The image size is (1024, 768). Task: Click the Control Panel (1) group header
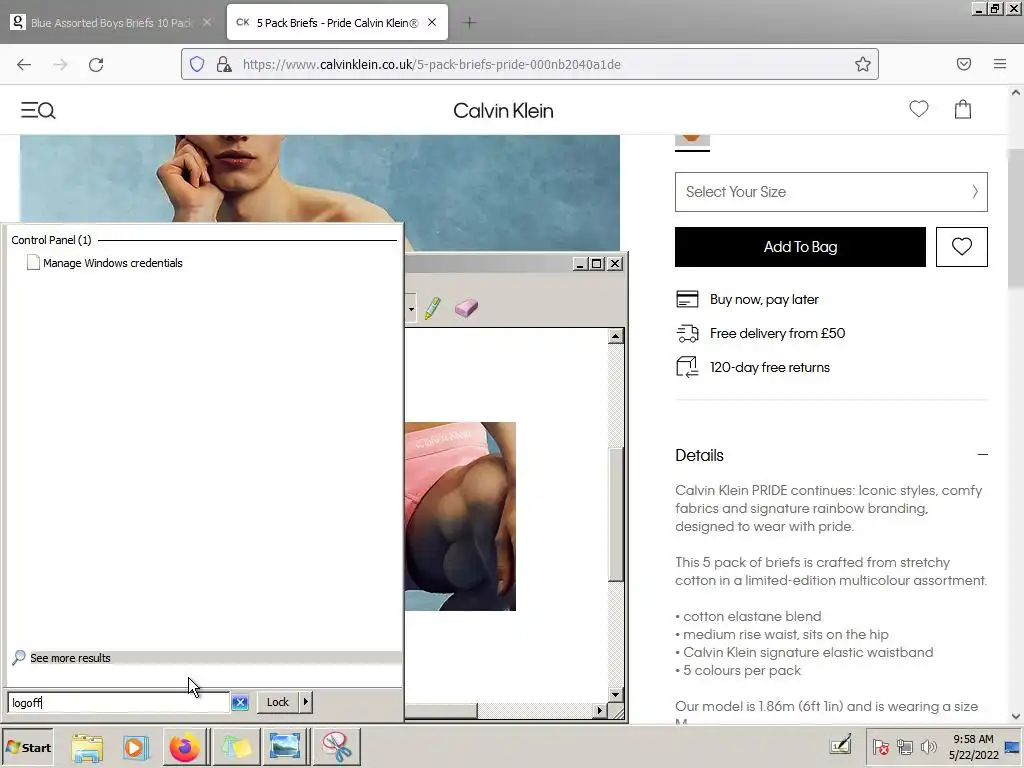pos(51,240)
